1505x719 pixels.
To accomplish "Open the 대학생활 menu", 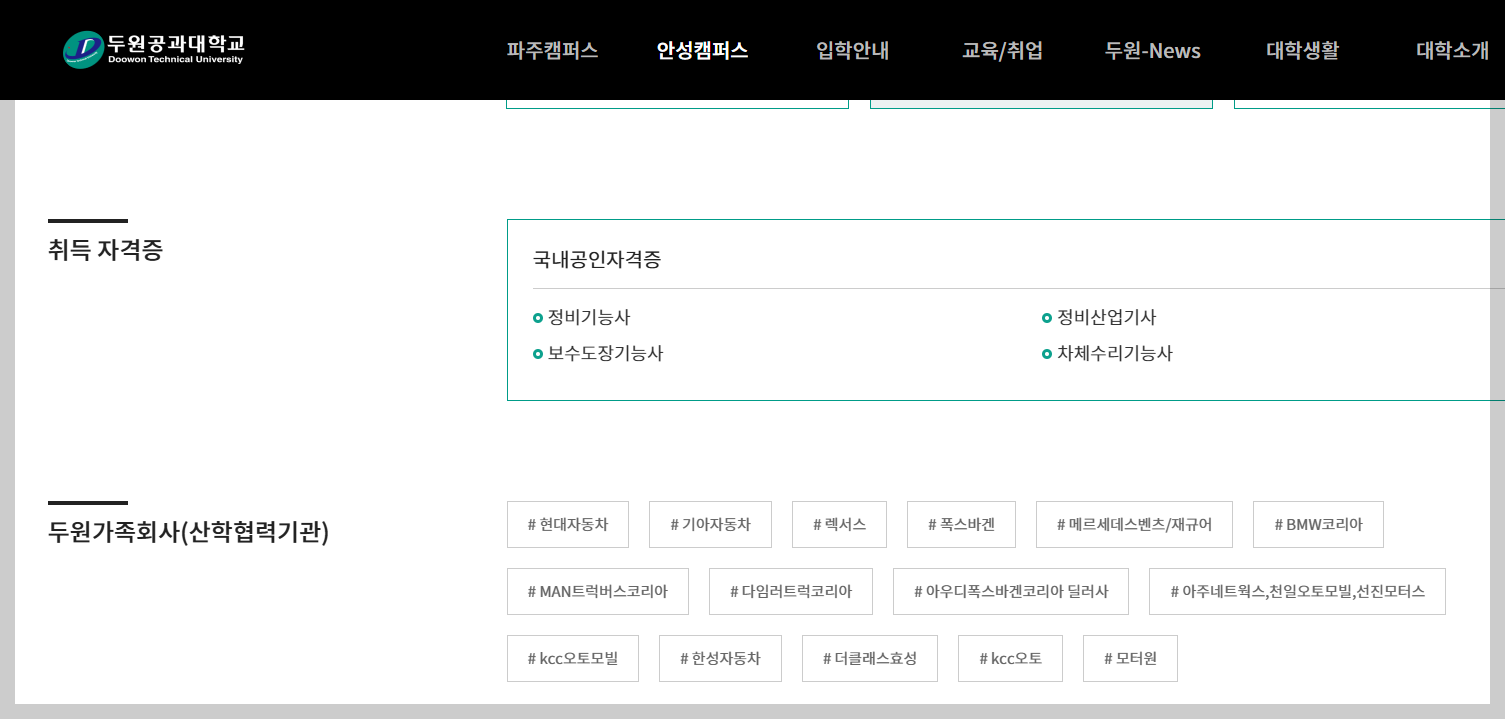I will 1302,50.
